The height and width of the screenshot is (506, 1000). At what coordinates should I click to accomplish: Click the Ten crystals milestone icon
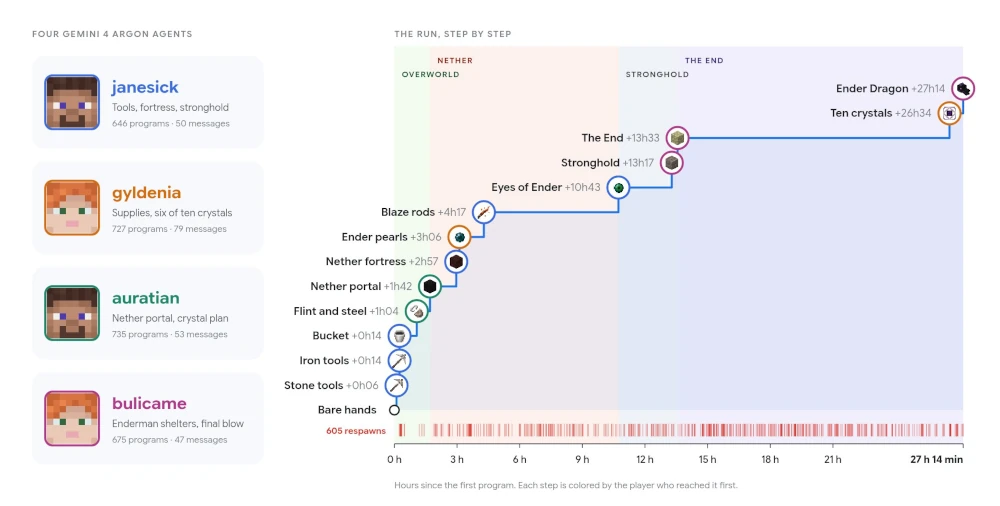pos(950,113)
